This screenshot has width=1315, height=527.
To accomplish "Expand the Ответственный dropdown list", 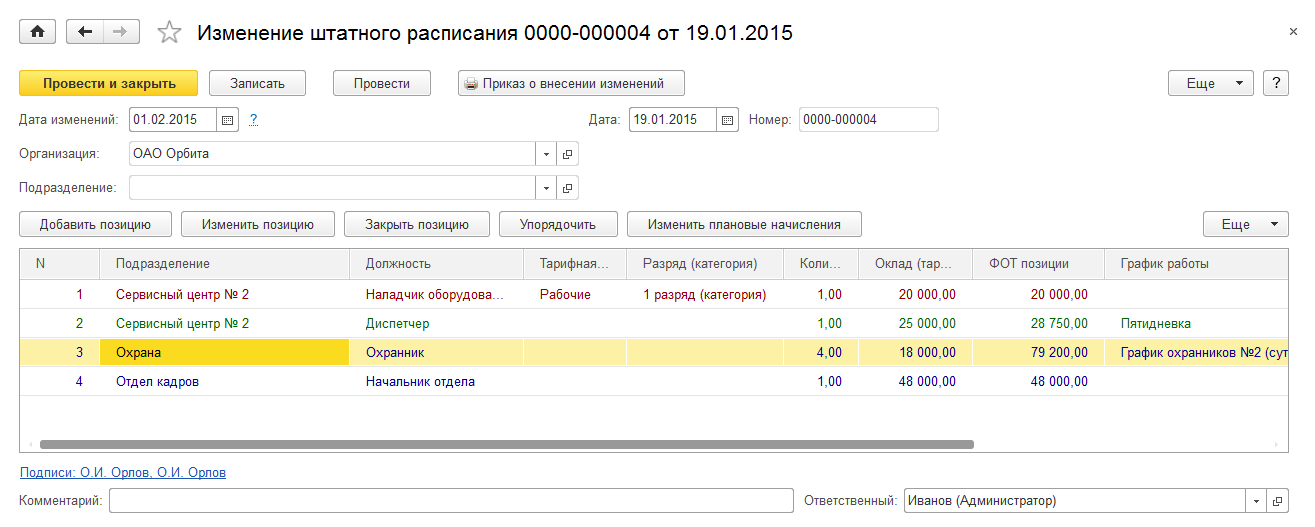I will click(1256, 501).
